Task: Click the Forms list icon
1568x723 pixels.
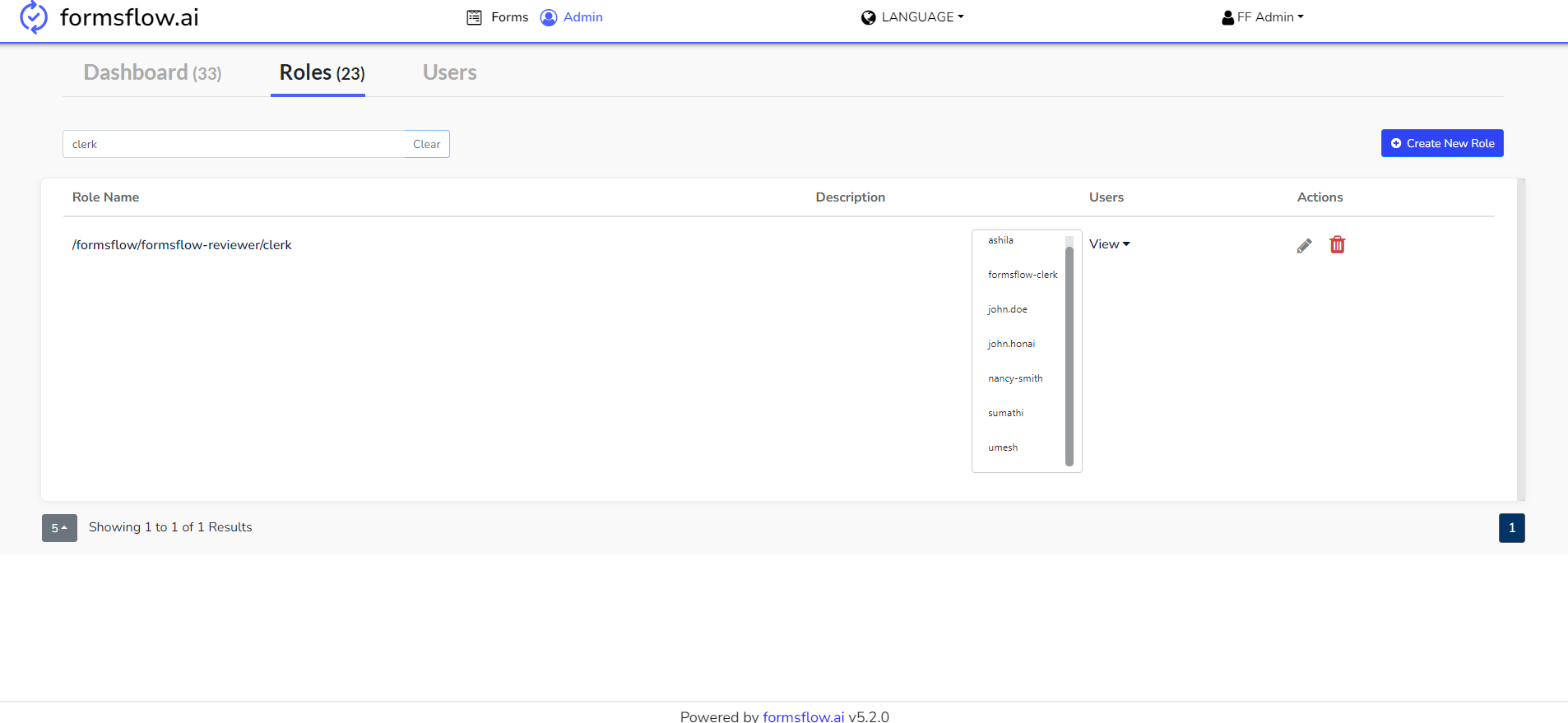Action: pos(474,17)
